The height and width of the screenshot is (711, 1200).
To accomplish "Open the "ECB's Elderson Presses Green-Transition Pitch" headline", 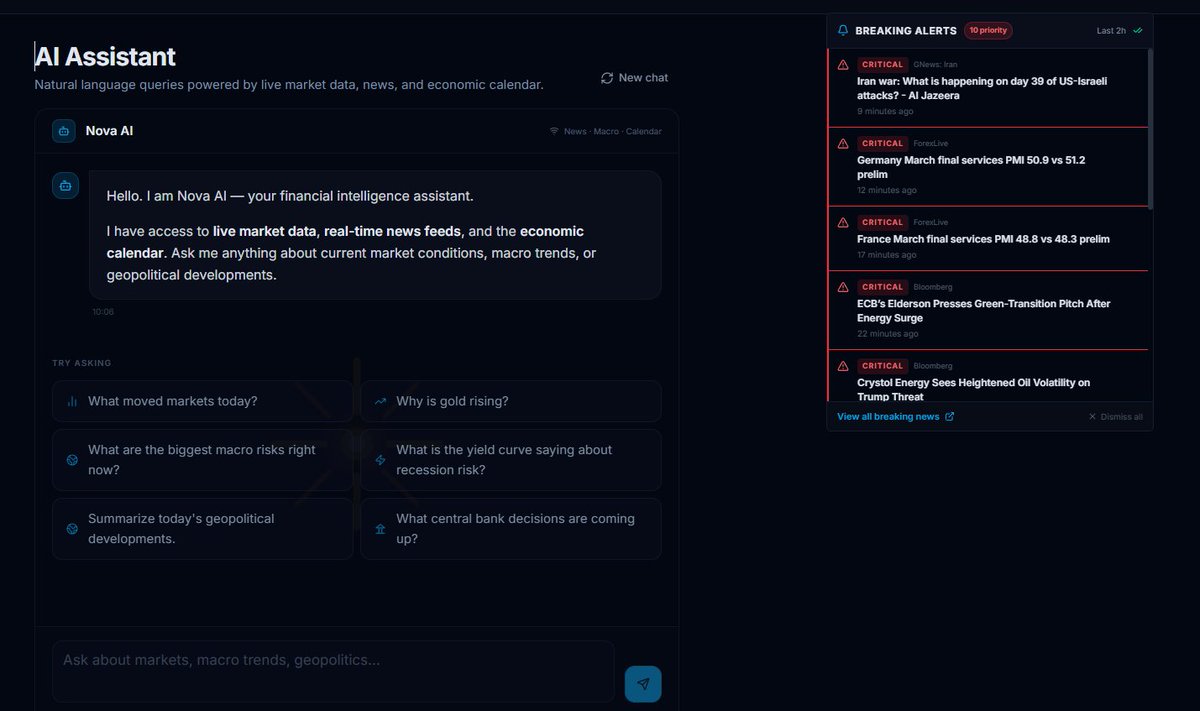I will pyautogui.click(x=984, y=311).
